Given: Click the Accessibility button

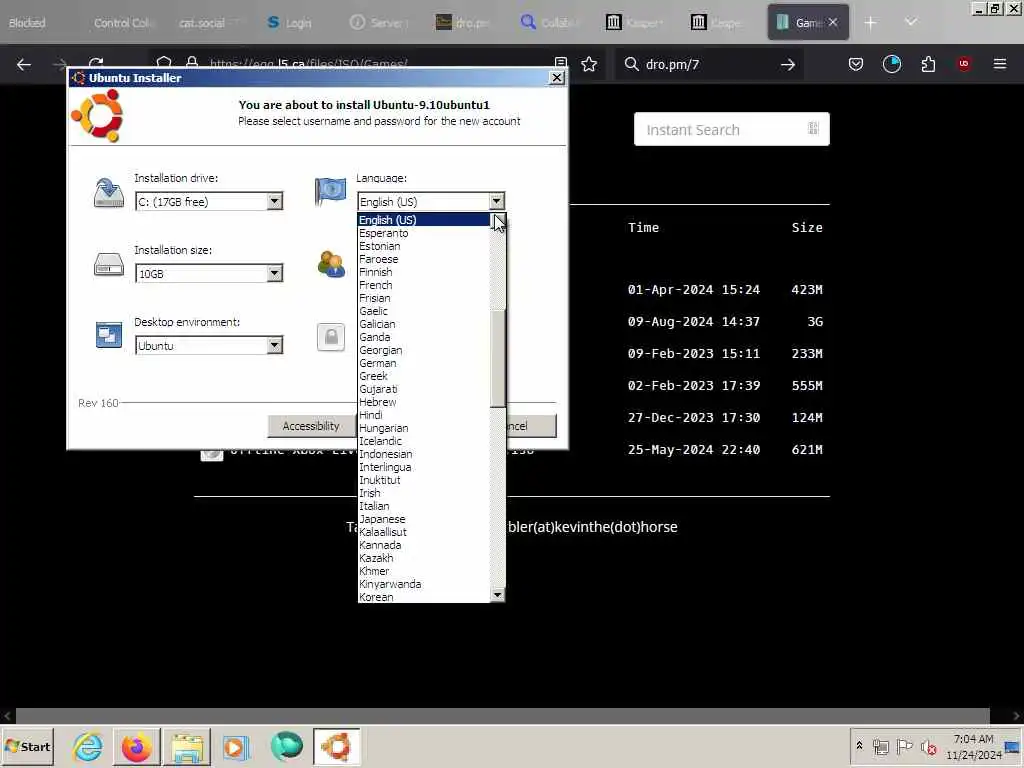Looking at the screenshot, I should (311, 426).
